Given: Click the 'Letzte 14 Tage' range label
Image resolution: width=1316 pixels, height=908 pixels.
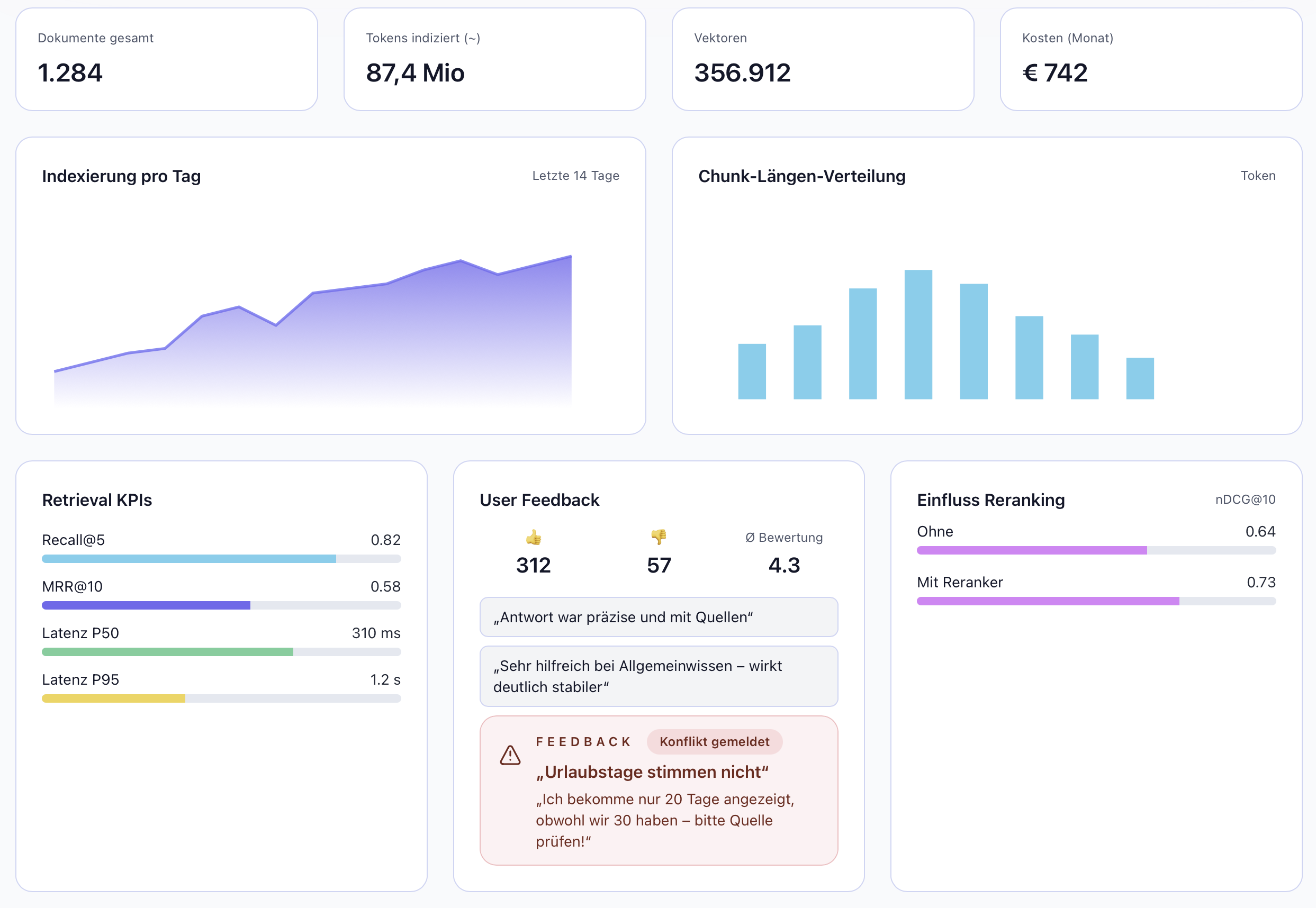Looking at the screenshot, I should click(x=575, y=176).
